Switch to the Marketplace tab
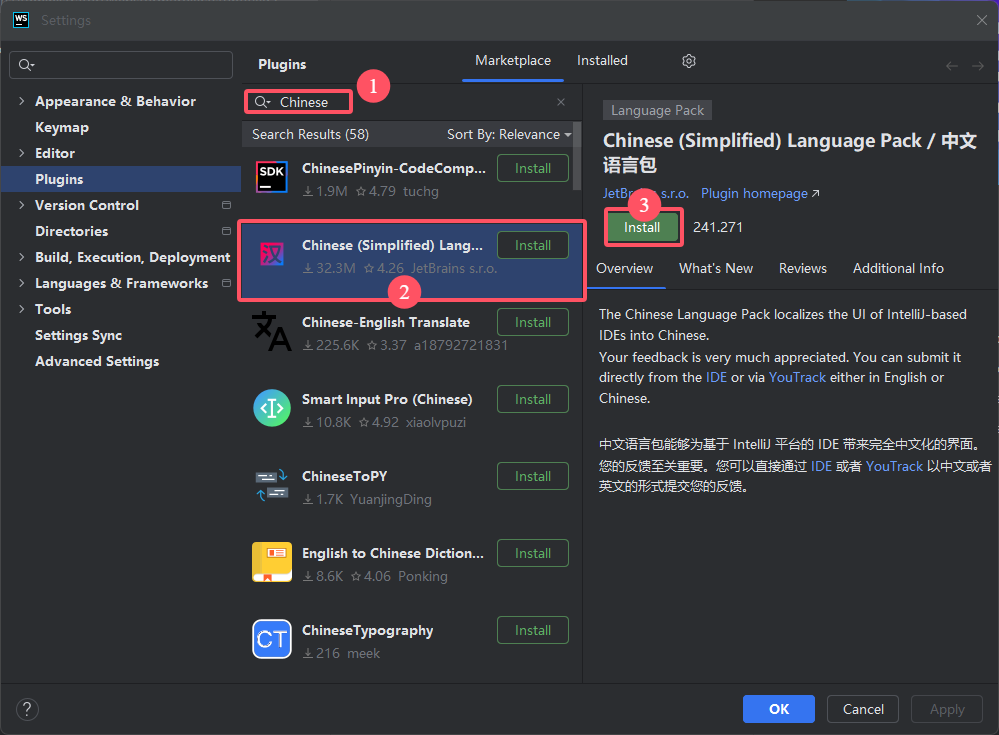Image resolution: width=999 pixels, height=735 pixels. tap(513, 61)
